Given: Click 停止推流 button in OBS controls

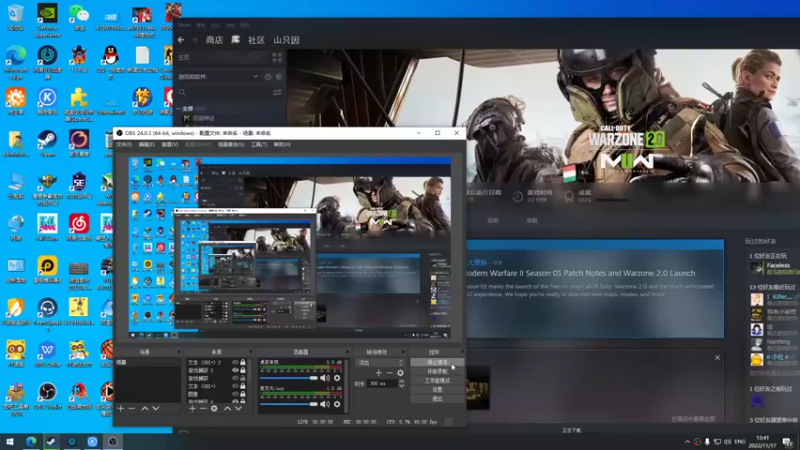Looking at the screenshot, I should (x=437, y=363).
